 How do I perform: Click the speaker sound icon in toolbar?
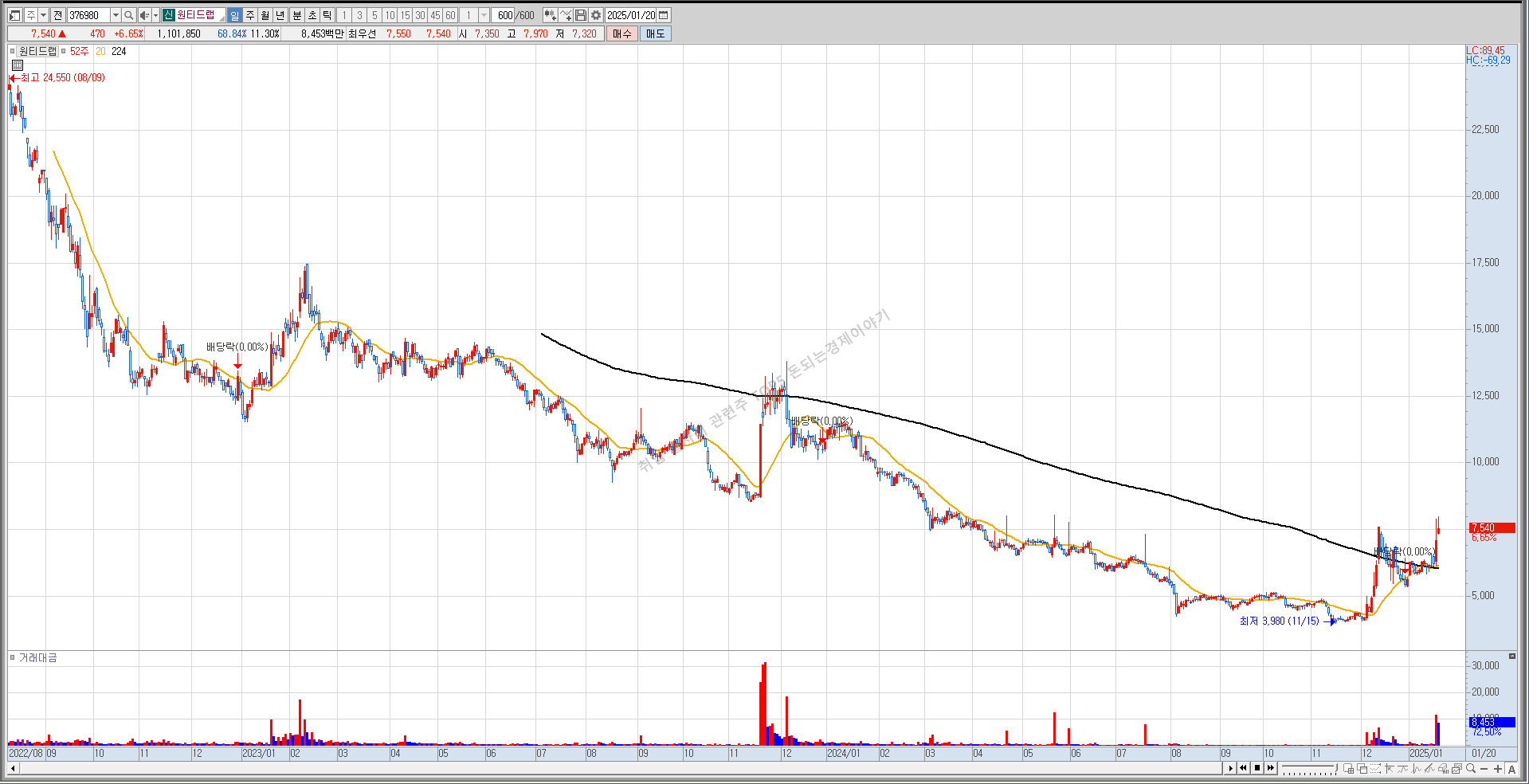click(x=144, y=15)
